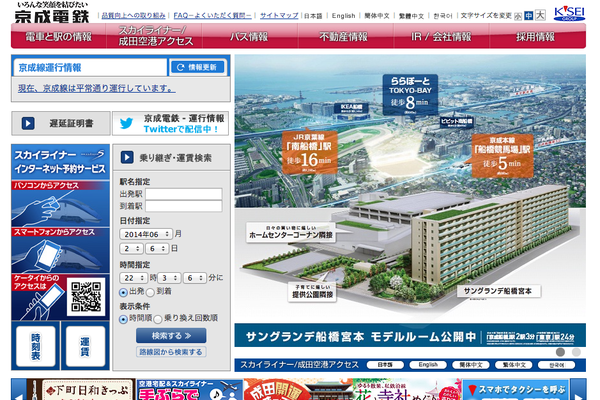Click 繁體中文 button in airport access bar
600x400 pixels.
pos(514,365)
